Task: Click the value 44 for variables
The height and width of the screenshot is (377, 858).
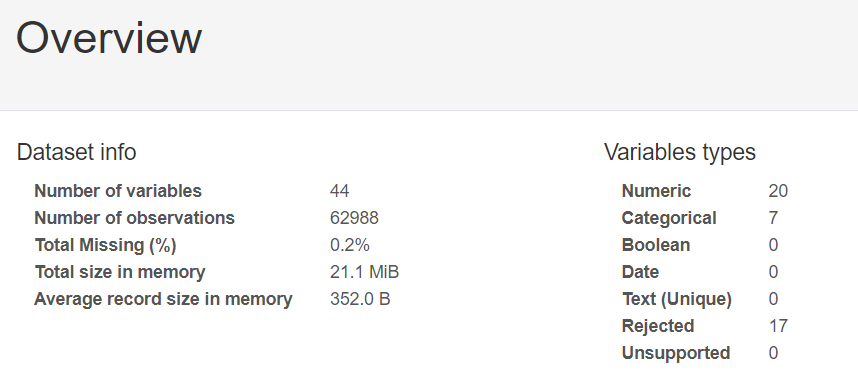Action: tap(339, 191)
